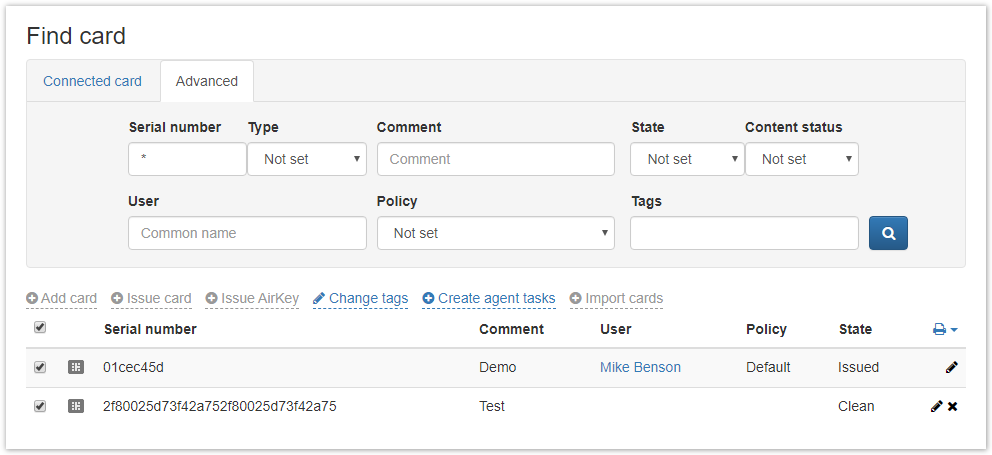Click the Create agent tasks link
The image size is (992, 455).
point(489,298)
